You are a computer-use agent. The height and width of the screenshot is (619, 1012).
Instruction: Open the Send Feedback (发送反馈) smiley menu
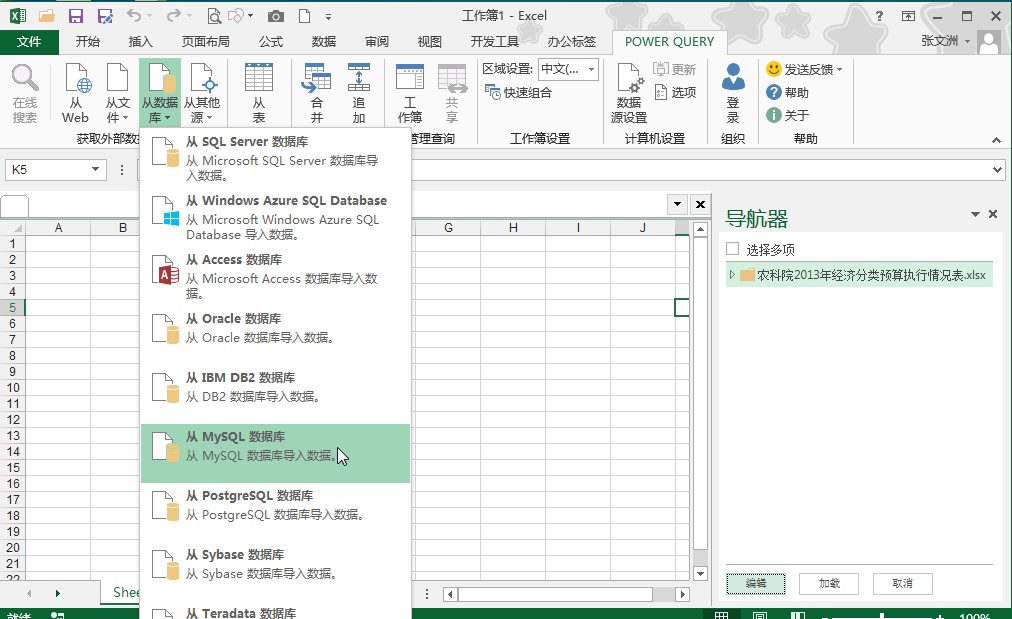click(x=804, y=69)
